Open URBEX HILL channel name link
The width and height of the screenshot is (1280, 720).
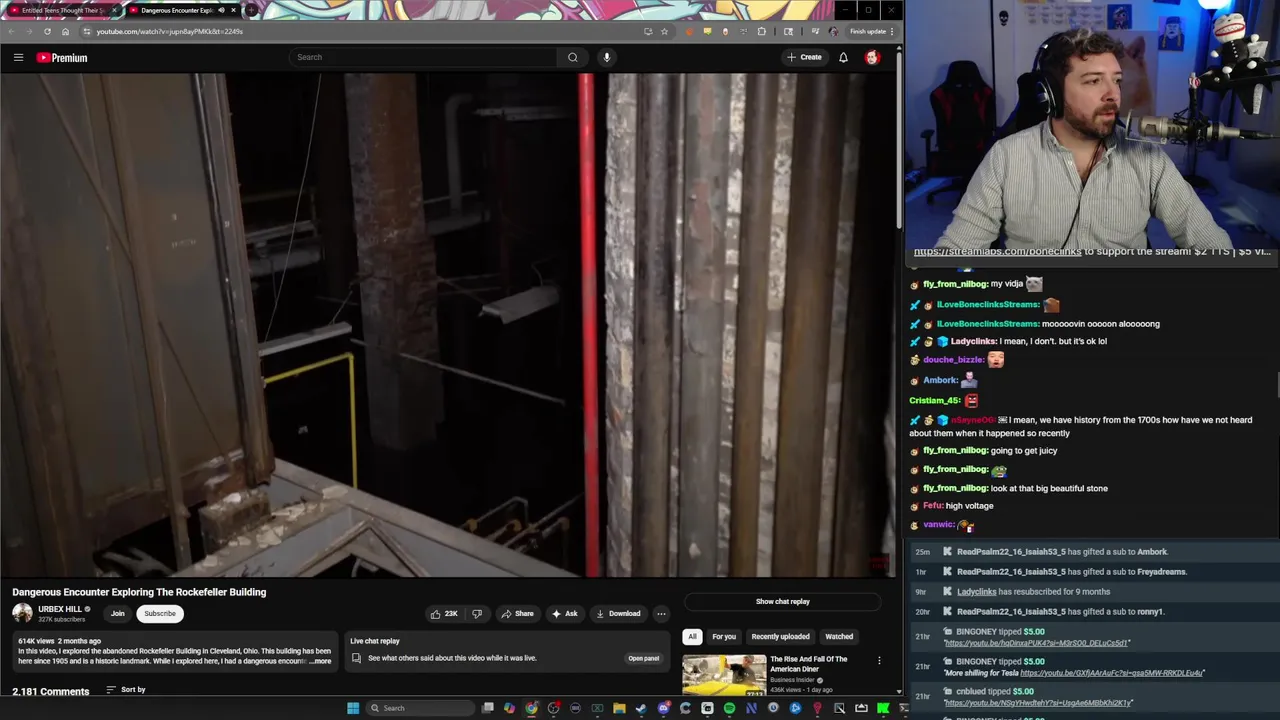tap(60, 609)
